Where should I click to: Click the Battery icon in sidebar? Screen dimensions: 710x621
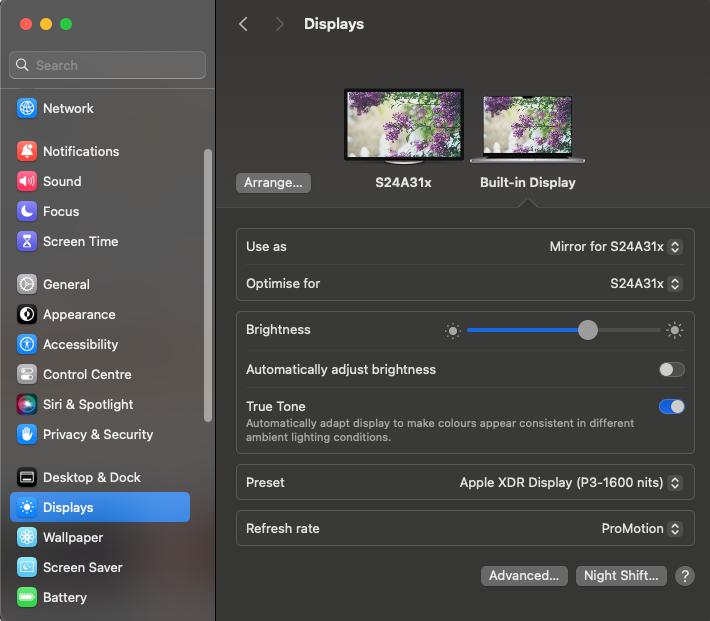pyautogui.click(x=27, y=597)
